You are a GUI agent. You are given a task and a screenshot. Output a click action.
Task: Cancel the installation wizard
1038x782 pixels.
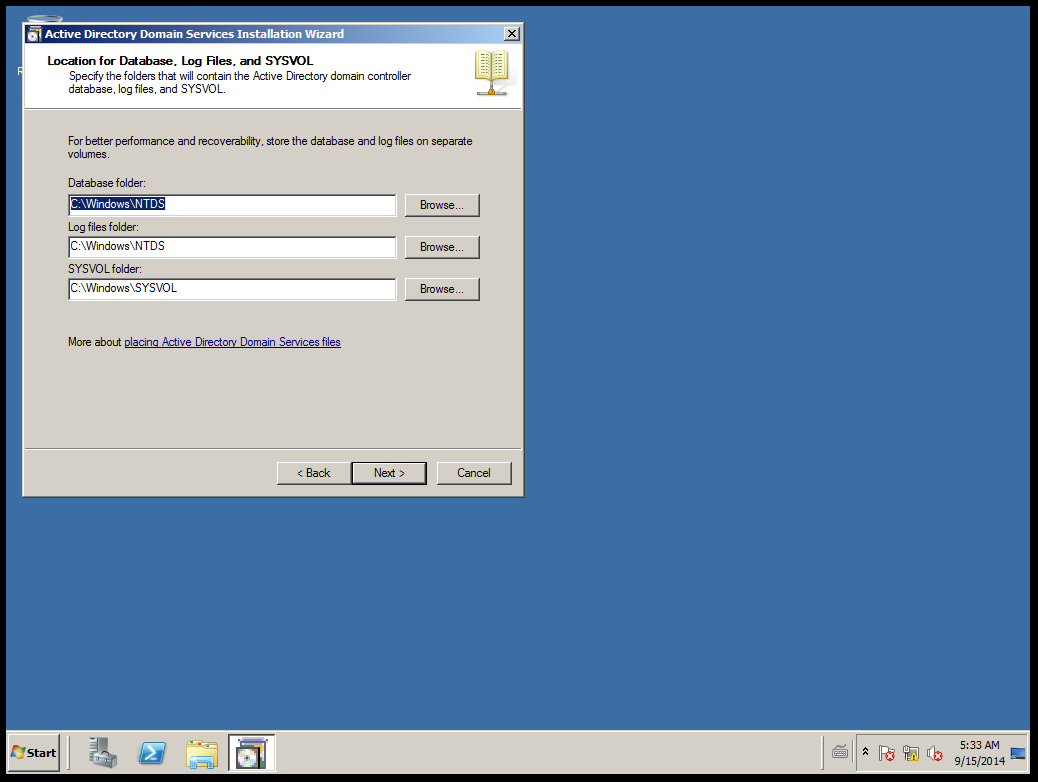474,473
